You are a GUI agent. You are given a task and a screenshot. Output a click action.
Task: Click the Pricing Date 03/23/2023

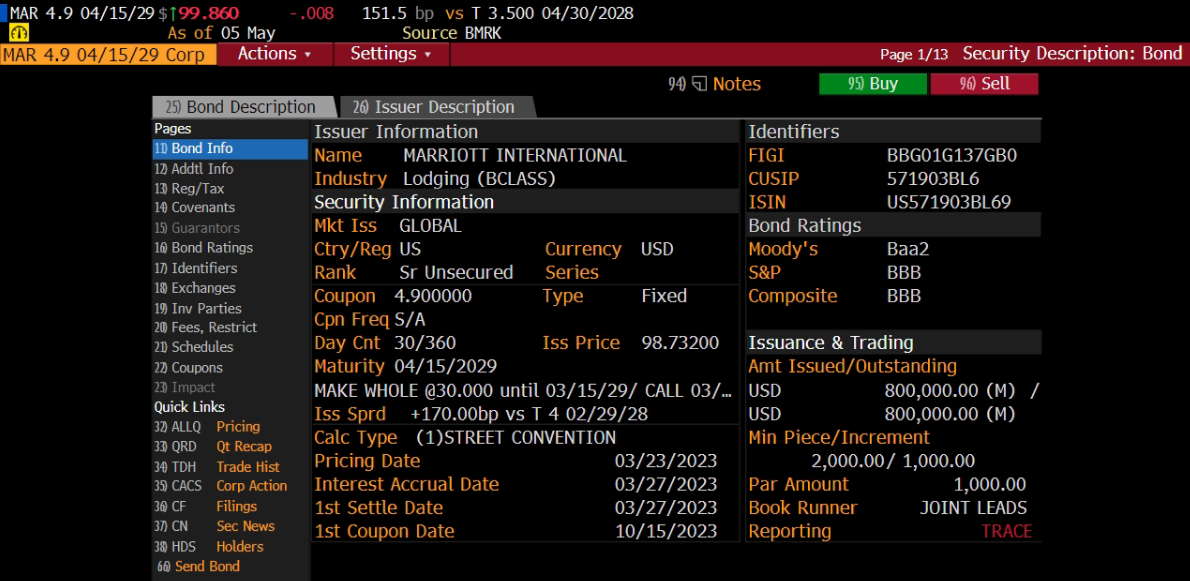[x=666, y=461]
